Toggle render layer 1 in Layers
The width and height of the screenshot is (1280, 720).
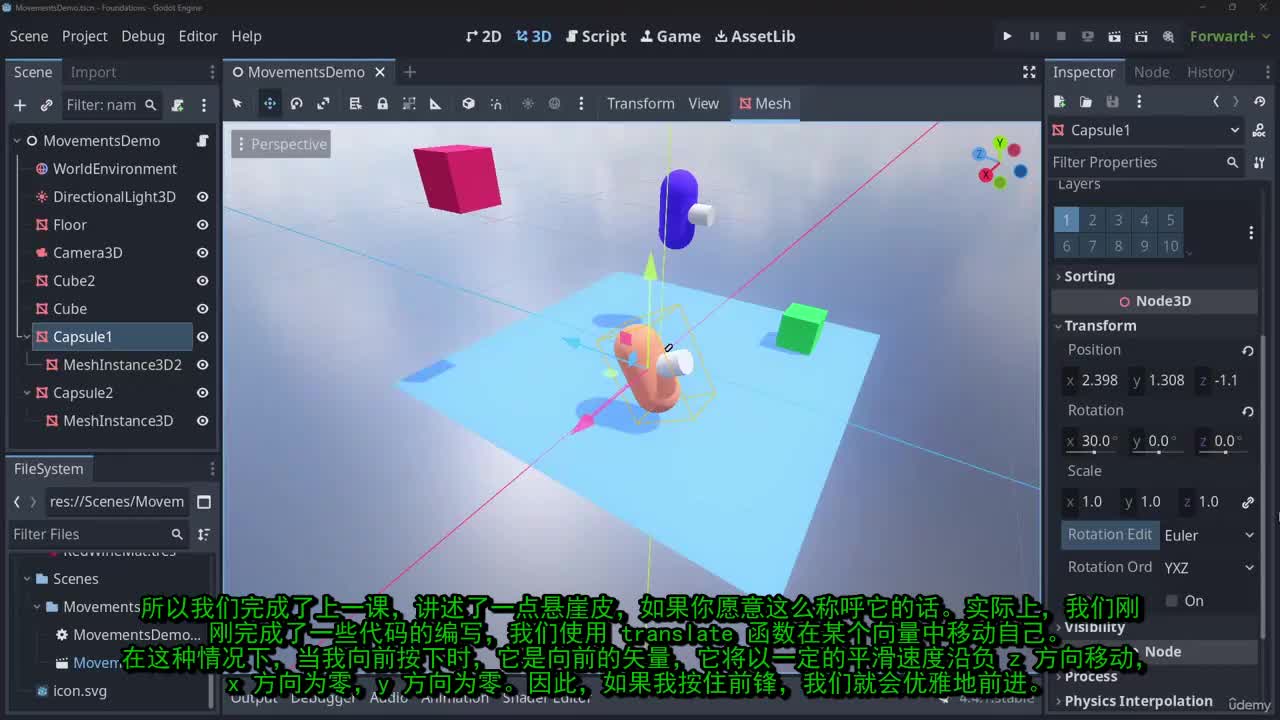tap(1066, 220)
